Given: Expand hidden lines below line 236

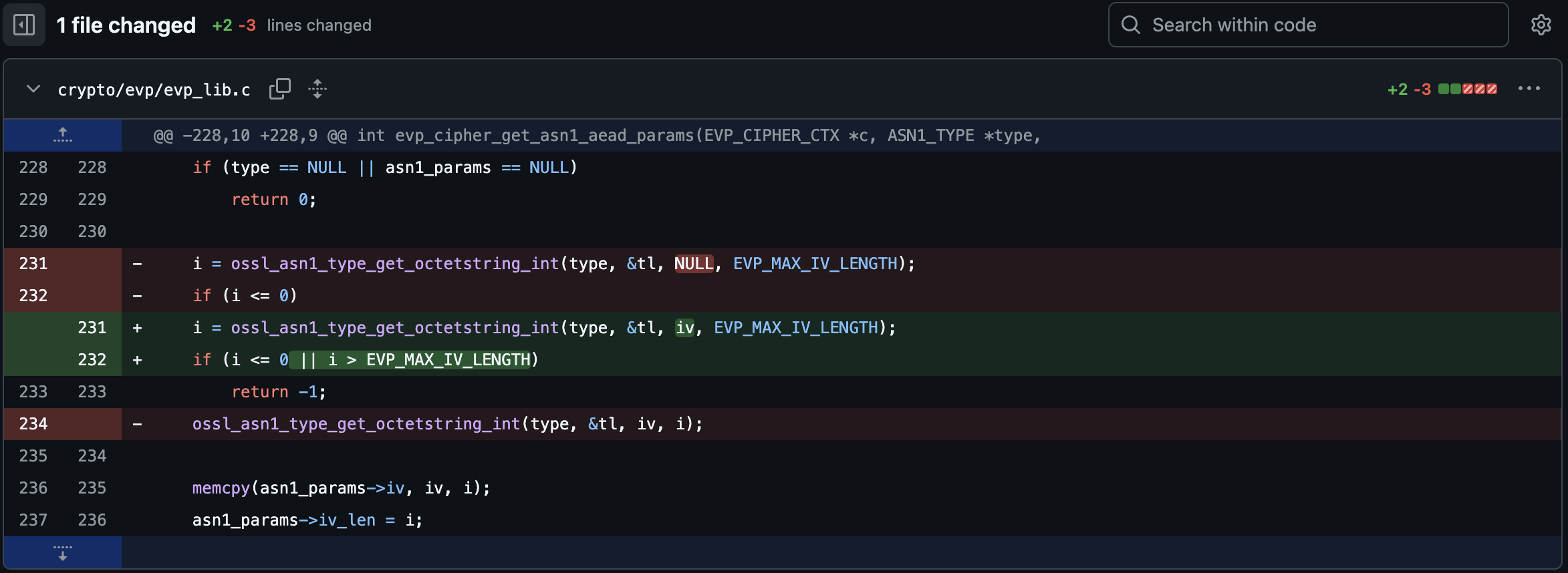Looking at the screenshot, I should (63, 553).
